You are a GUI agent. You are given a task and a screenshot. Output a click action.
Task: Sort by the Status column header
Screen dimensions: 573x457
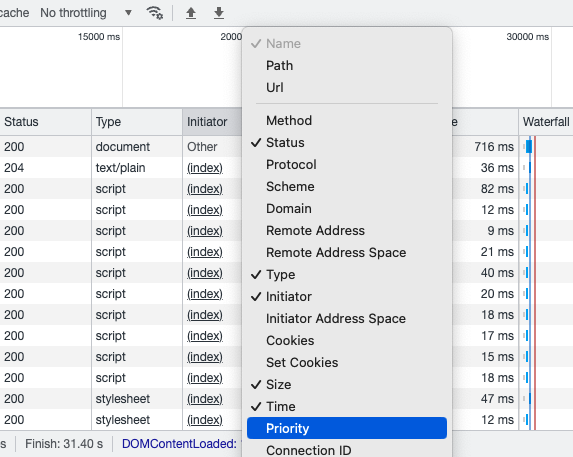(45, 122)
